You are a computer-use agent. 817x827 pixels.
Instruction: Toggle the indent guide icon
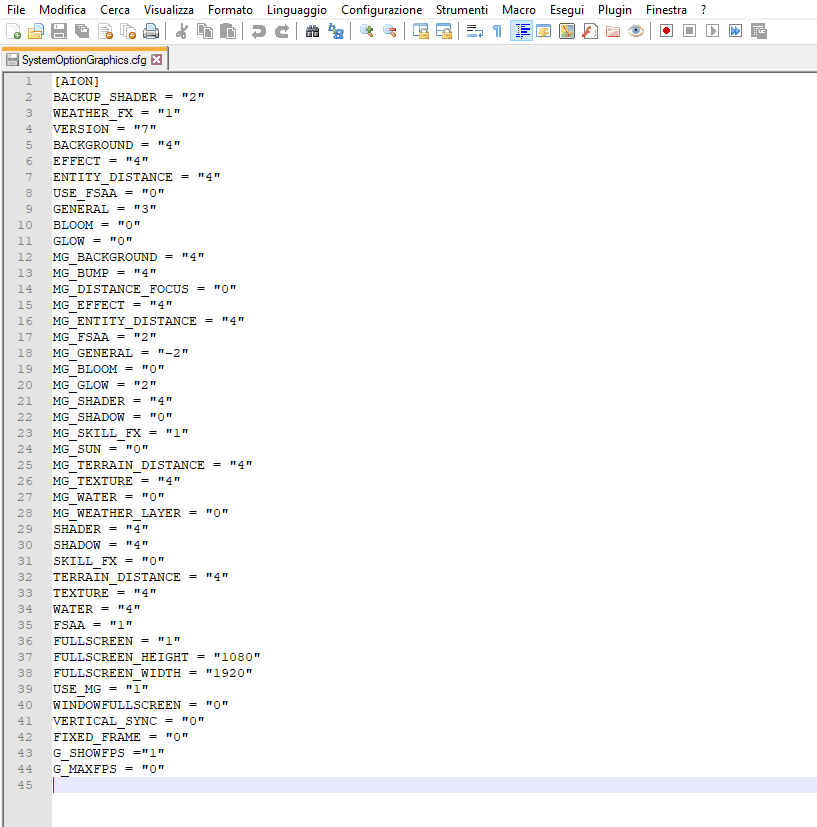click(521, 31)
